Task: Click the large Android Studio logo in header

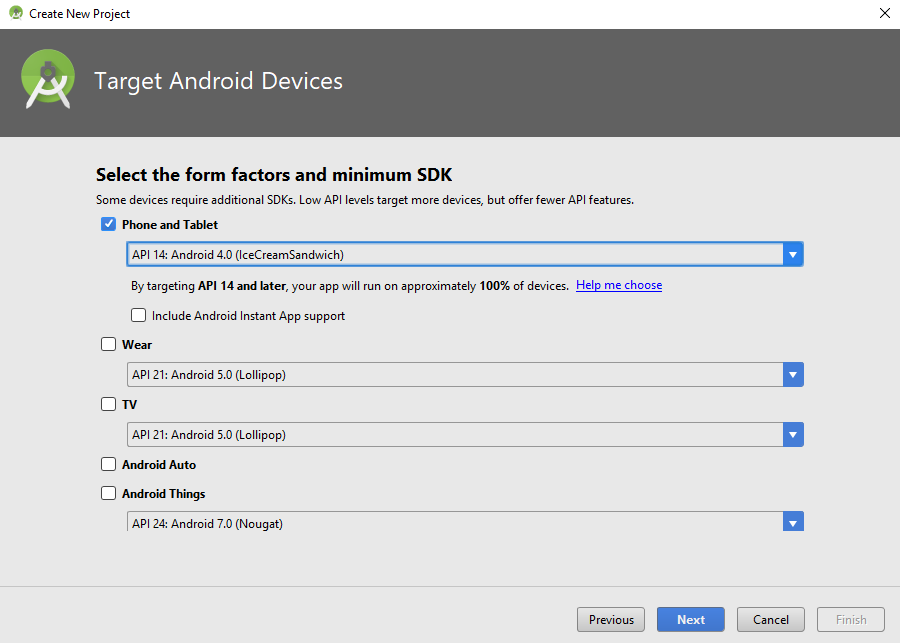Action: click(x=48, y=81)
